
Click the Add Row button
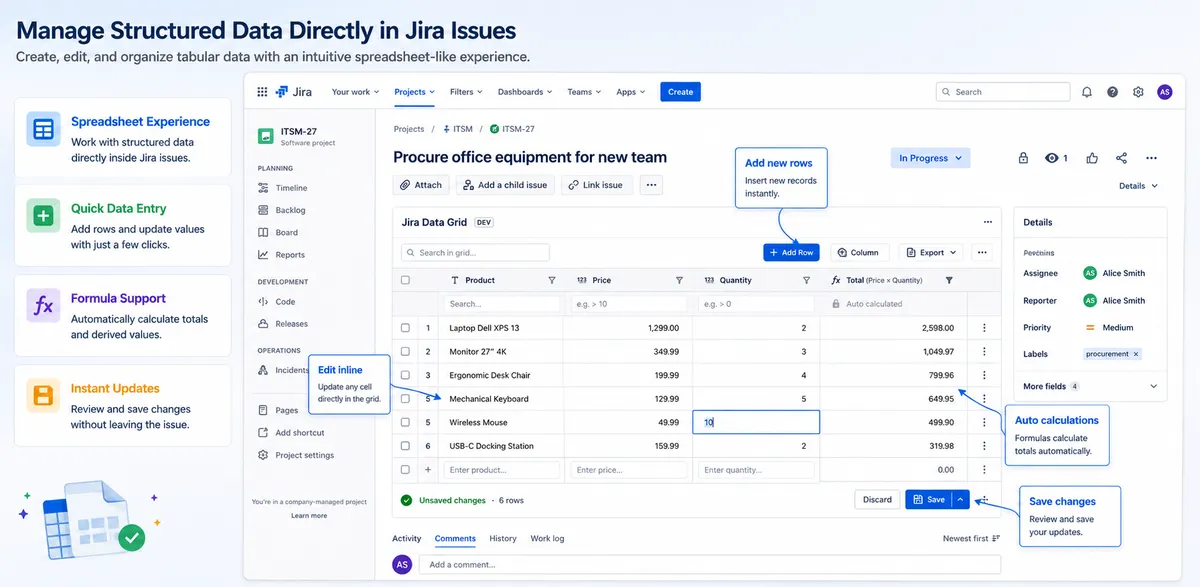(791, 253)
